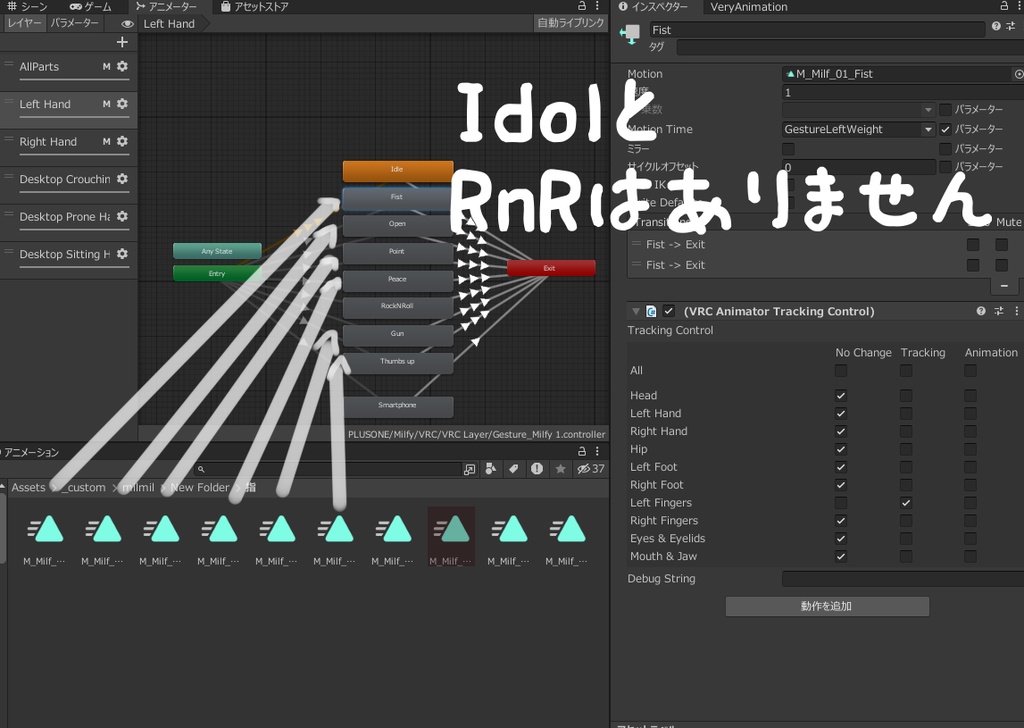Click the _custom breadcrumb in the path bar
The image size is (1024, 728).
(x=85, y=488)
